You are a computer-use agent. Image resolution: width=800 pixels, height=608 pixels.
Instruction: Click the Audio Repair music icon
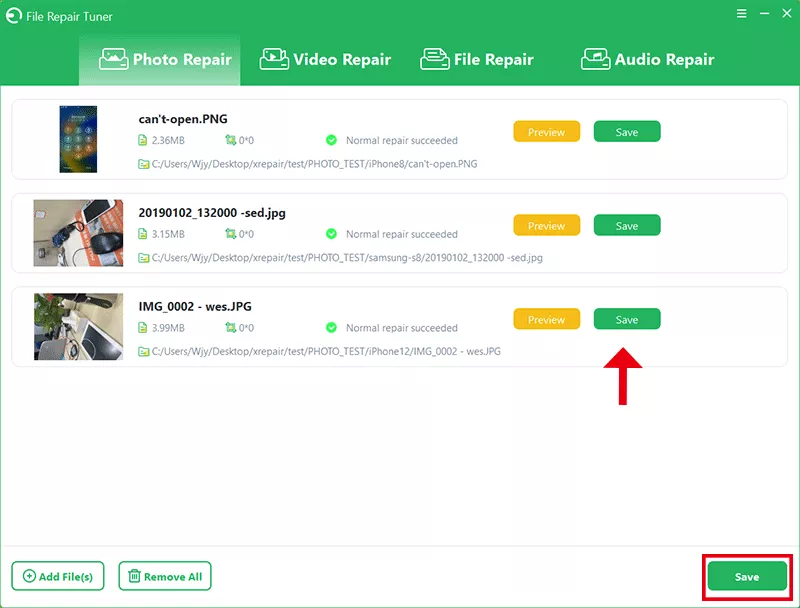click(595, 59)
